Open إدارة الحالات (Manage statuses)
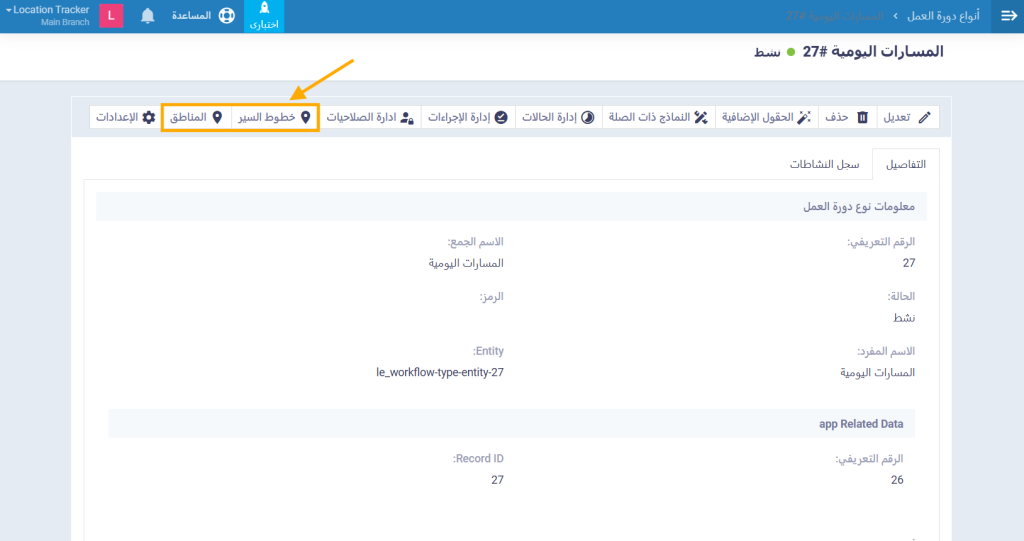The image size is (1024, 541). [x=559, y=117]
